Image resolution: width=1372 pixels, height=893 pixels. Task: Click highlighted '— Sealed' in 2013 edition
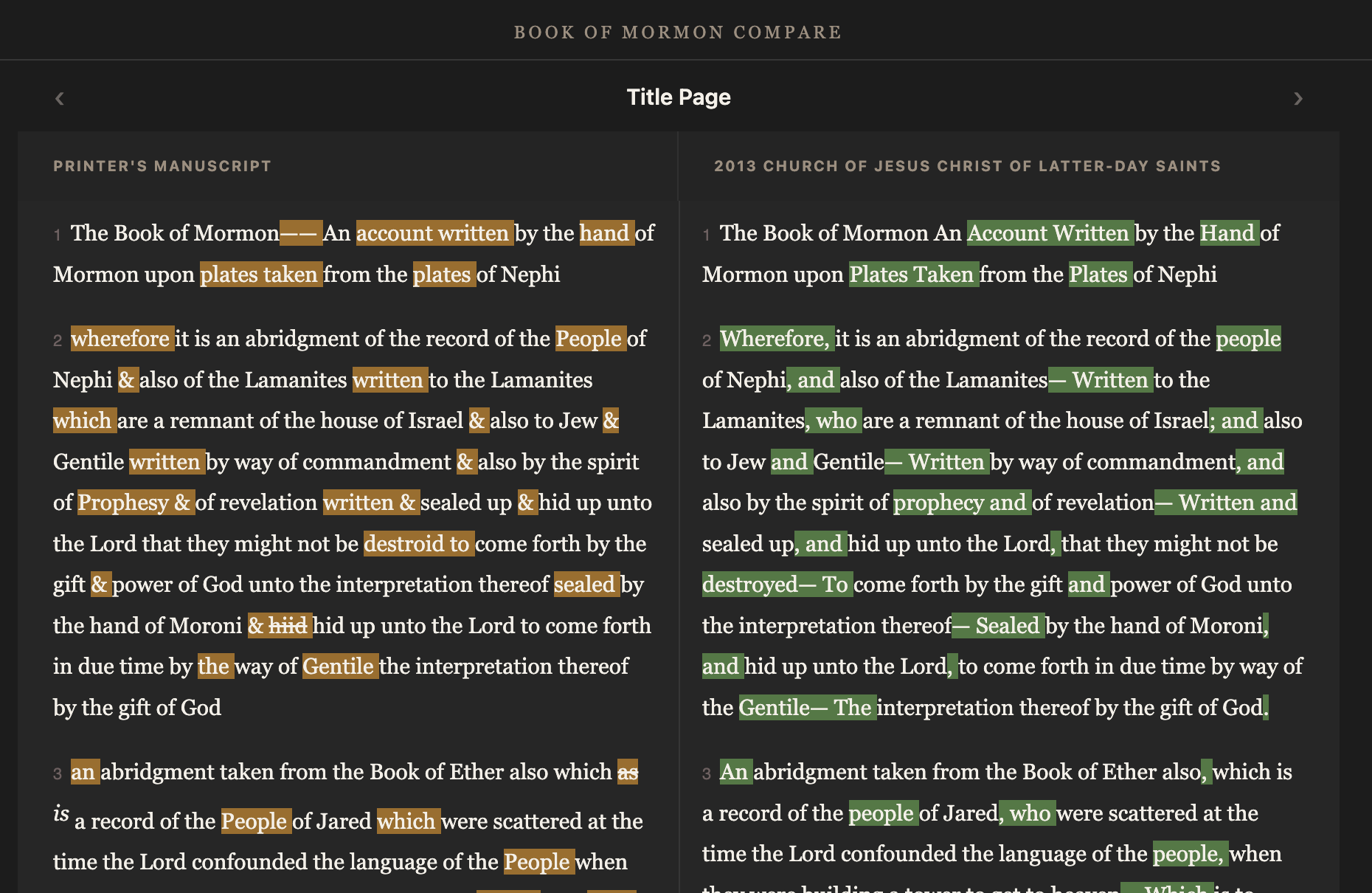(x=998, y=626)
